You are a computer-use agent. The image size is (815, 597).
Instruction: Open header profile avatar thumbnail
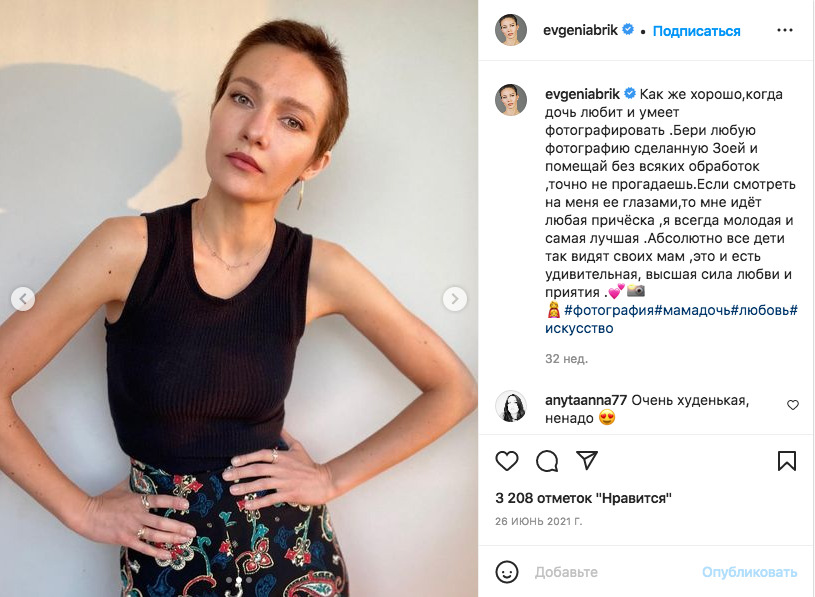click(x=510, y=30)
